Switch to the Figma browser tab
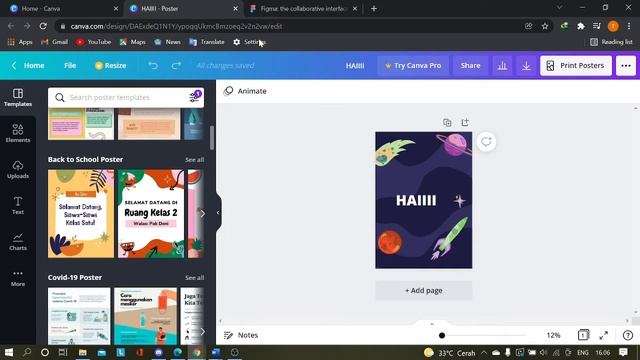 pos(302,8)
